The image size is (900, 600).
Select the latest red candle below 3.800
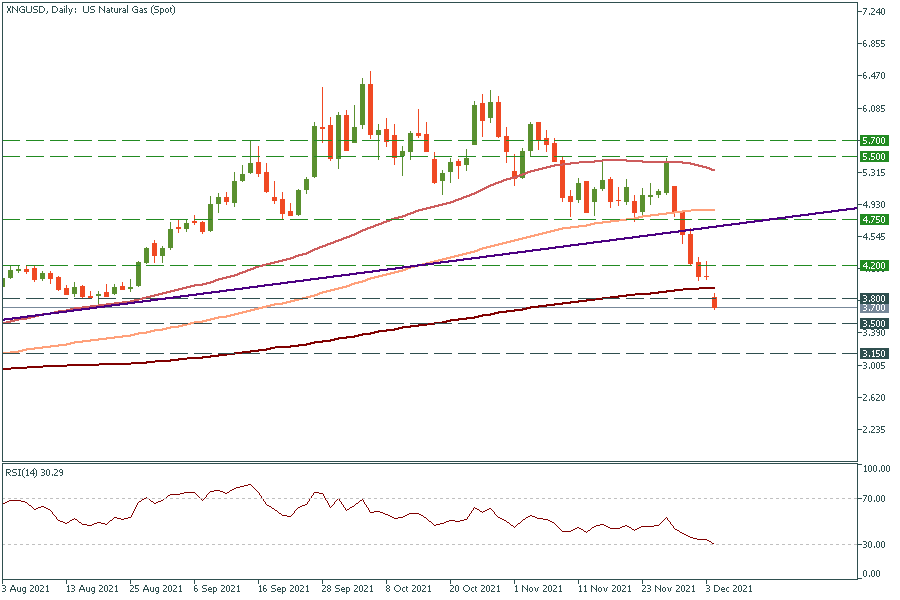[715, 304]
